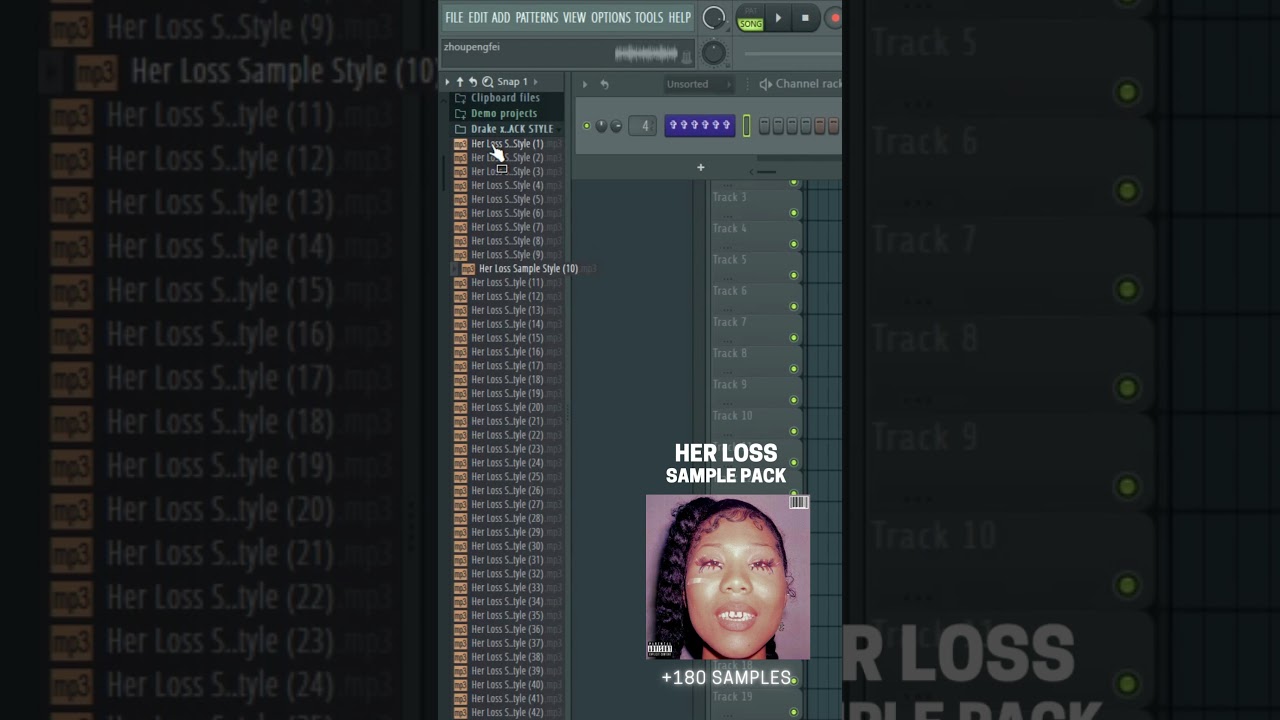Arm the Record button
Viewport: 1280px width, 720px height.
click(834, 18)
